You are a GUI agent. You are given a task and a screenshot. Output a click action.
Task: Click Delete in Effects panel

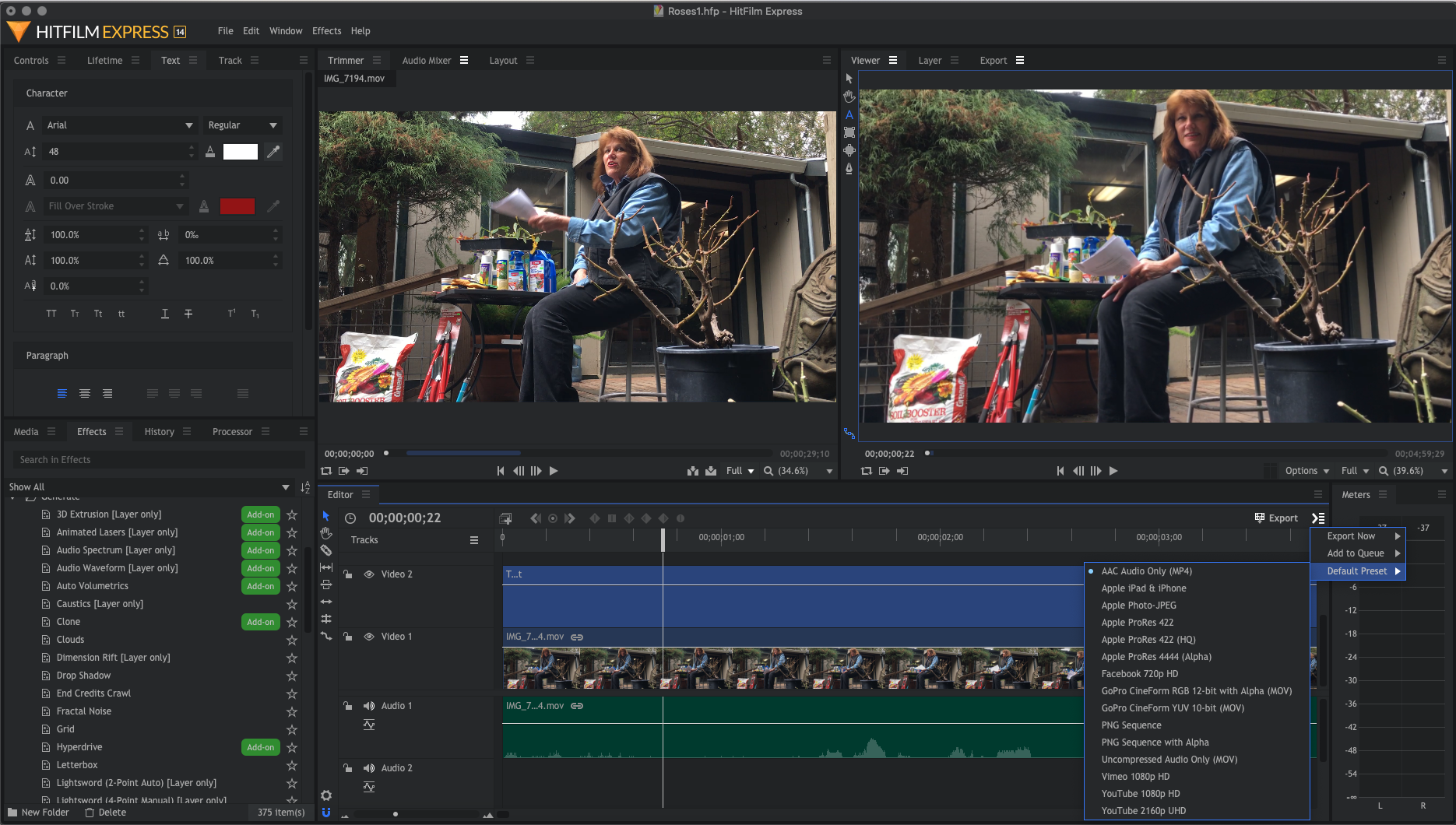click(106, 813)
